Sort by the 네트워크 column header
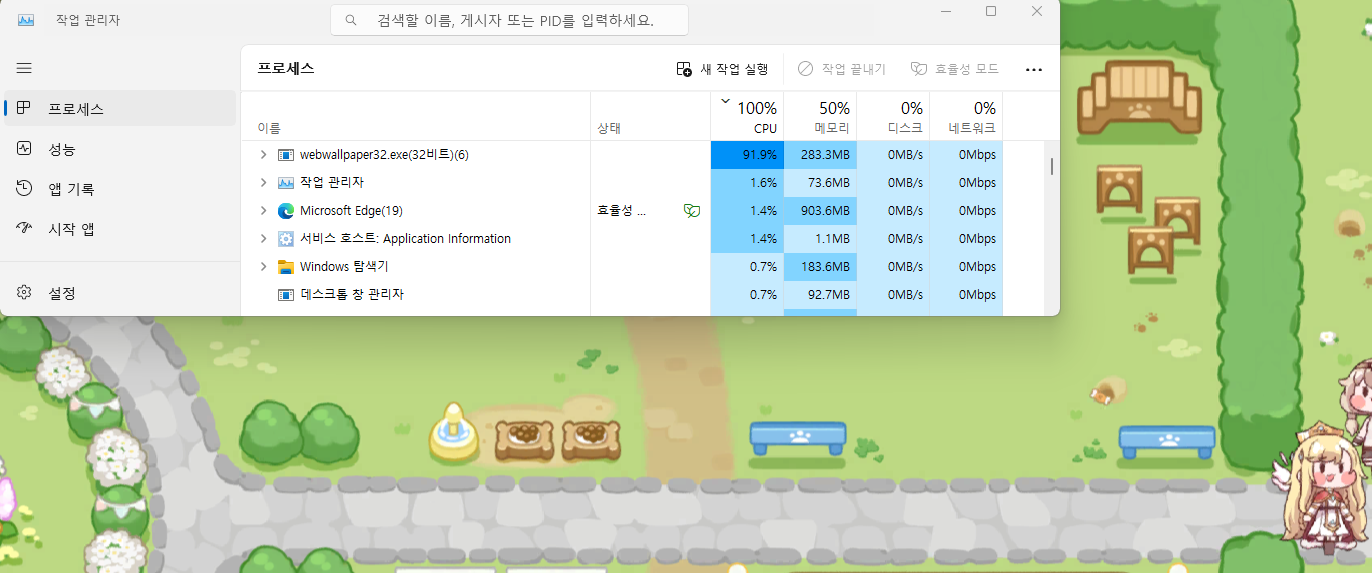1372x573 pixels. (966, 117)
